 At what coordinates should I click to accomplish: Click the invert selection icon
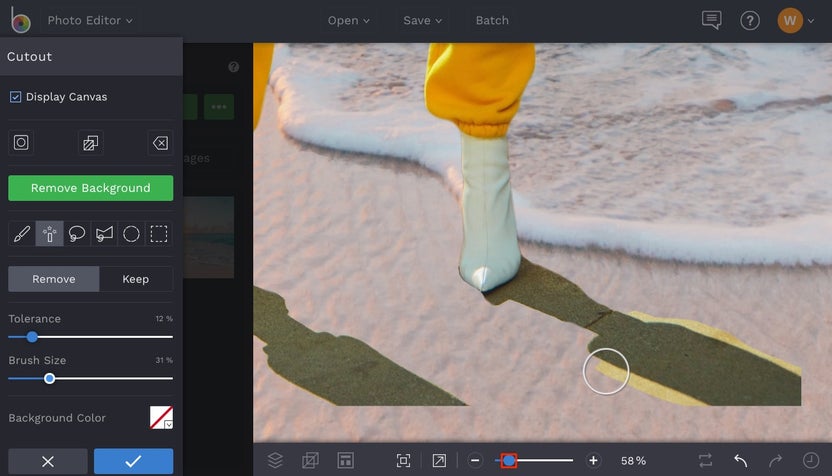click(21, 142)
